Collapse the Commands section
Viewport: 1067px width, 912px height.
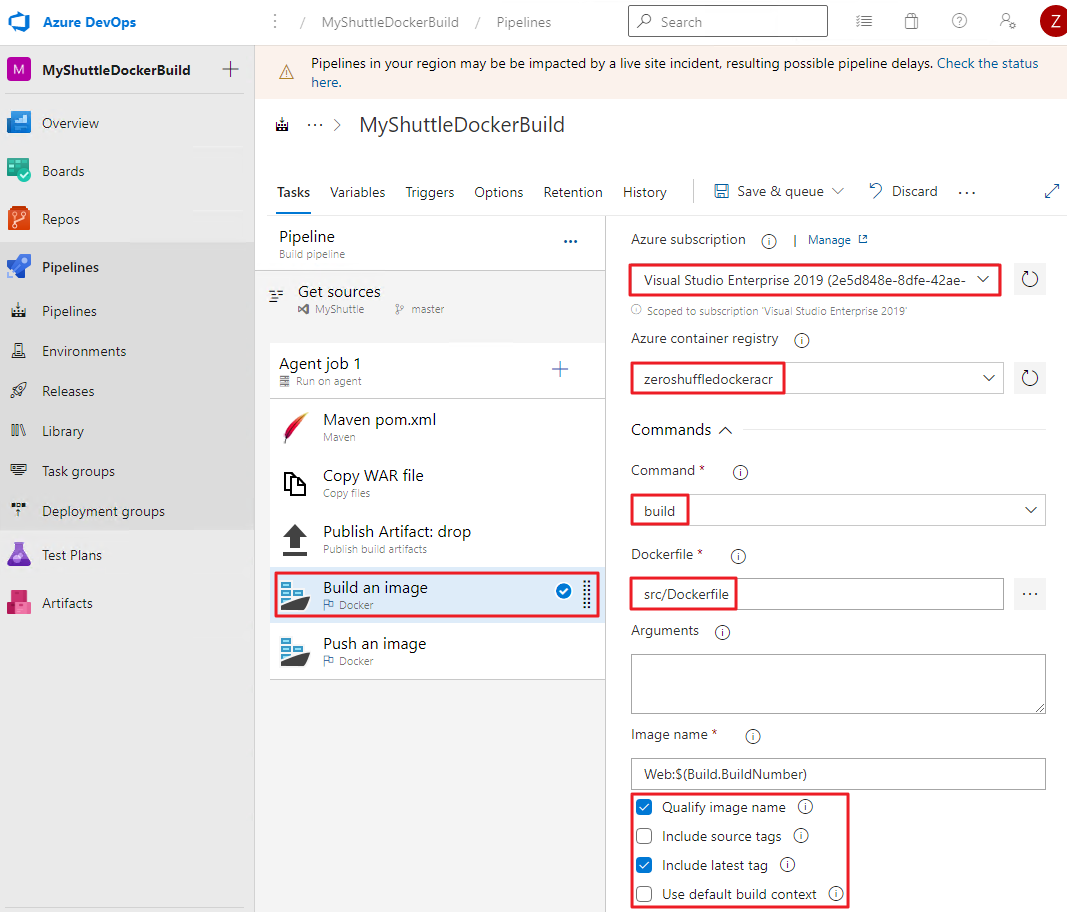click(725, 430)
